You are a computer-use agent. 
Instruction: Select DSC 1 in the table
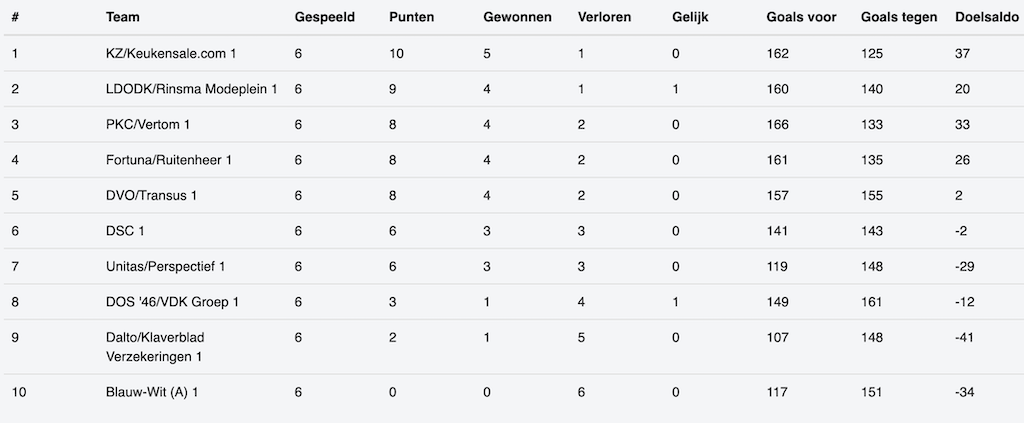(x=125, y=231)
